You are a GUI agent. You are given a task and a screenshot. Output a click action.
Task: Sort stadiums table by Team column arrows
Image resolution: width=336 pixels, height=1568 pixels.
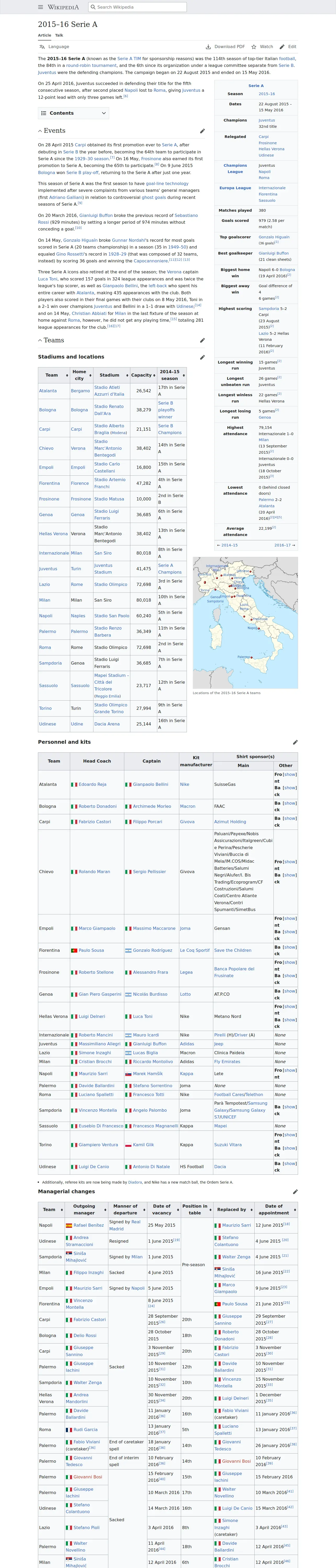[66, 375]
